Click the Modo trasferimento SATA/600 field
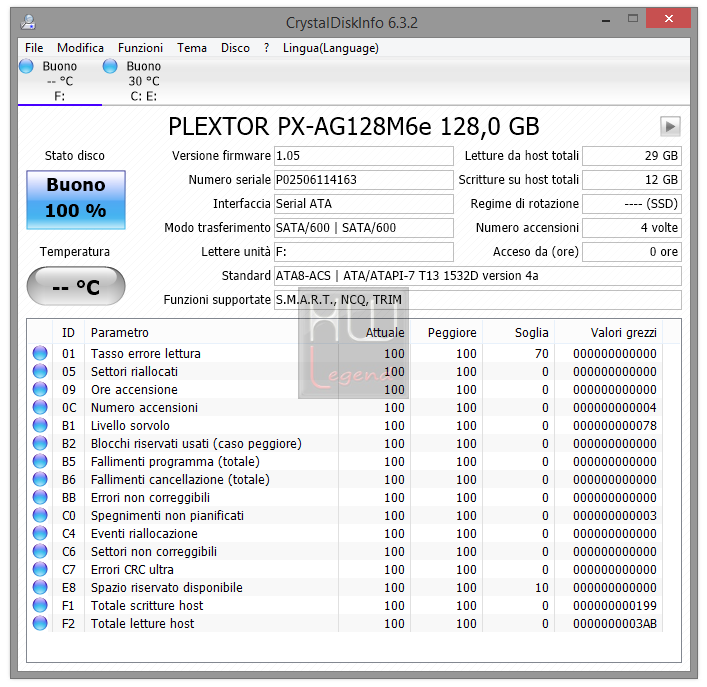 coord(363,228)
